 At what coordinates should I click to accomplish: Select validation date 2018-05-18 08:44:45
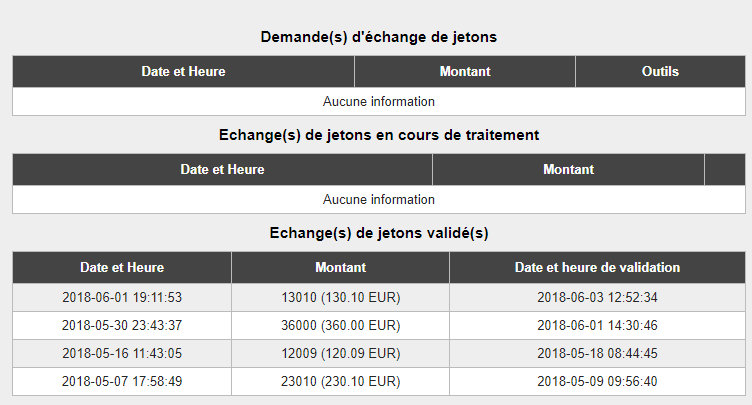(x=597, y=354)
